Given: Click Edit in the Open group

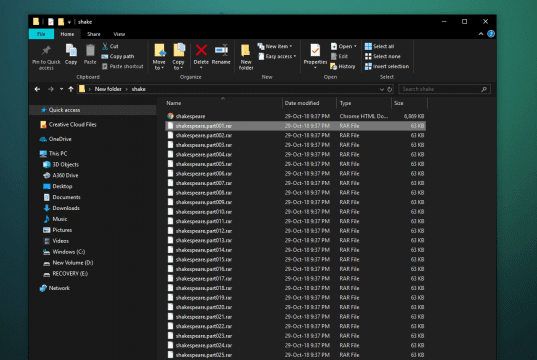Looking at the screenshot, I should click(x=339, y=56).
